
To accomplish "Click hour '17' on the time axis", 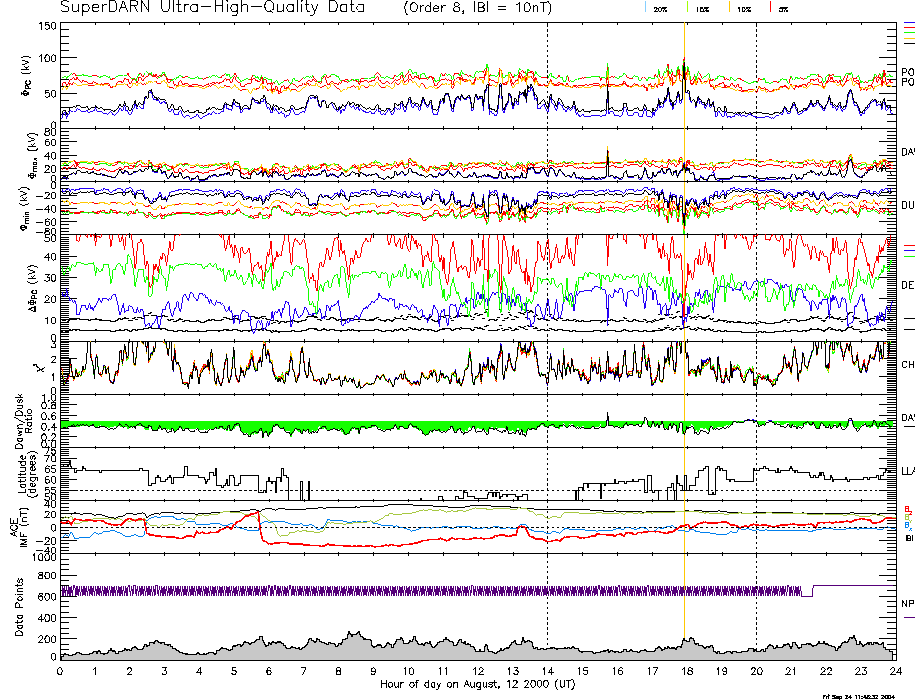I will [652, 671].
